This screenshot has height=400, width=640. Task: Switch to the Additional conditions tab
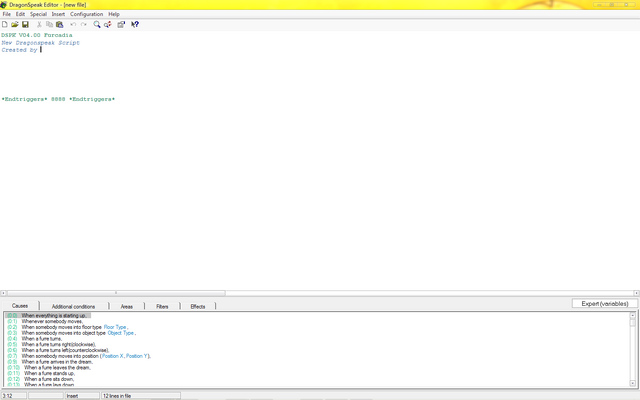click(x=73, y=306)
